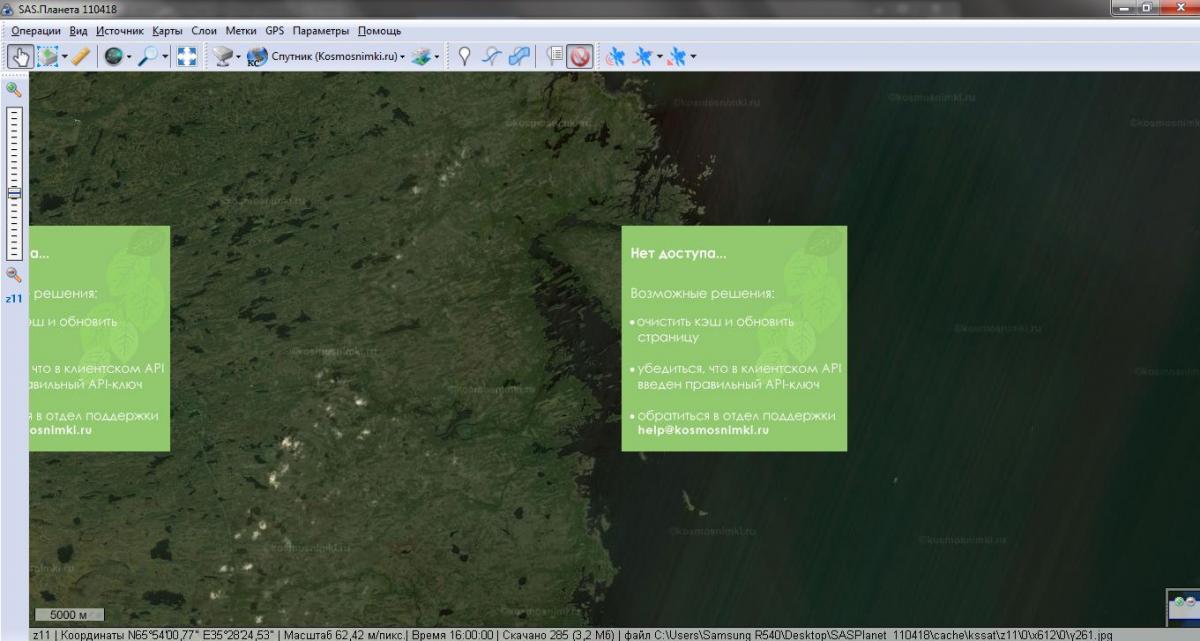Click zoom in magnifier above slider

tap(14, 90)
